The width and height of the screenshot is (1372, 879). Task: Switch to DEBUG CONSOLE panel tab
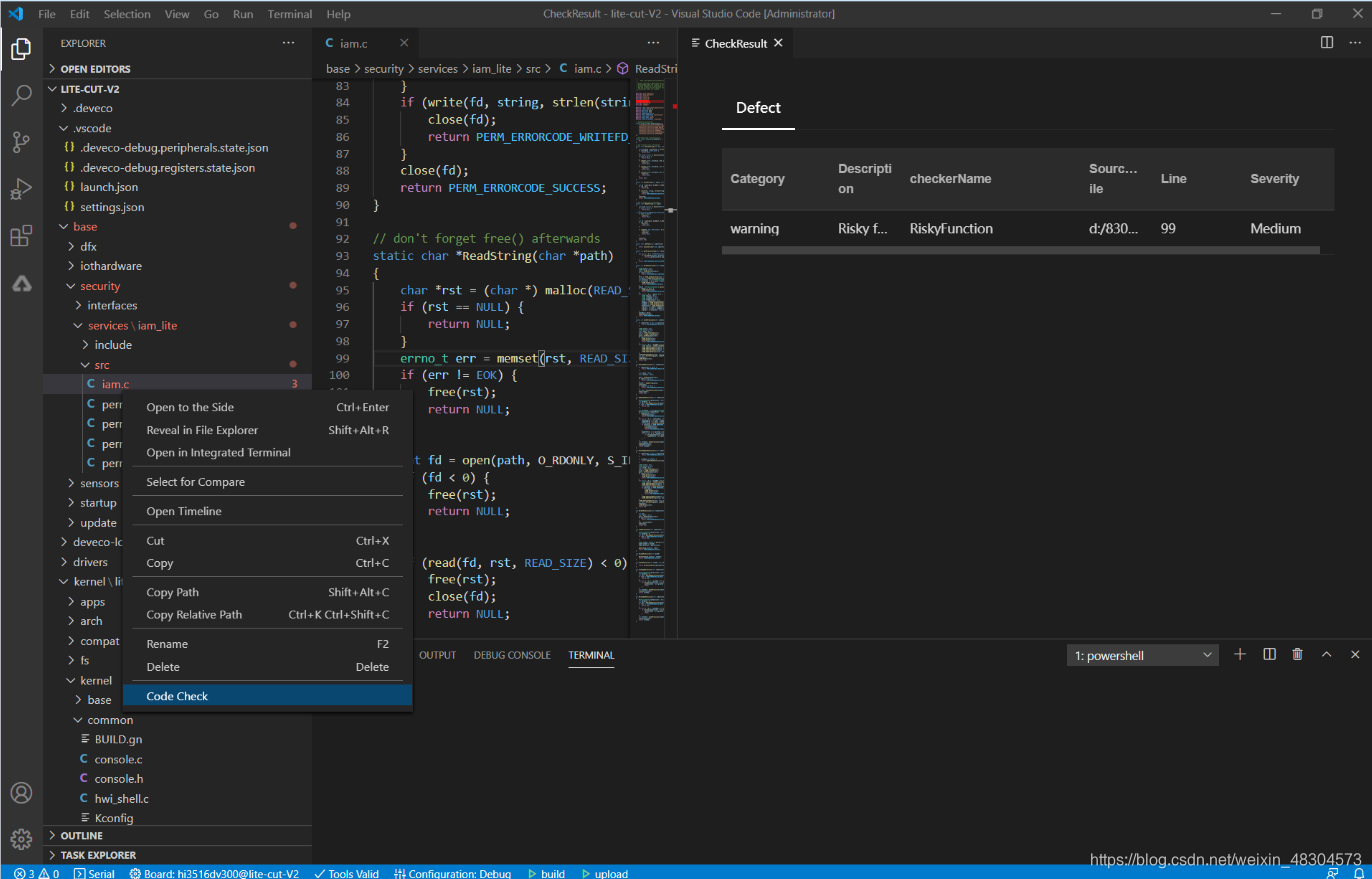coord(512,655)
